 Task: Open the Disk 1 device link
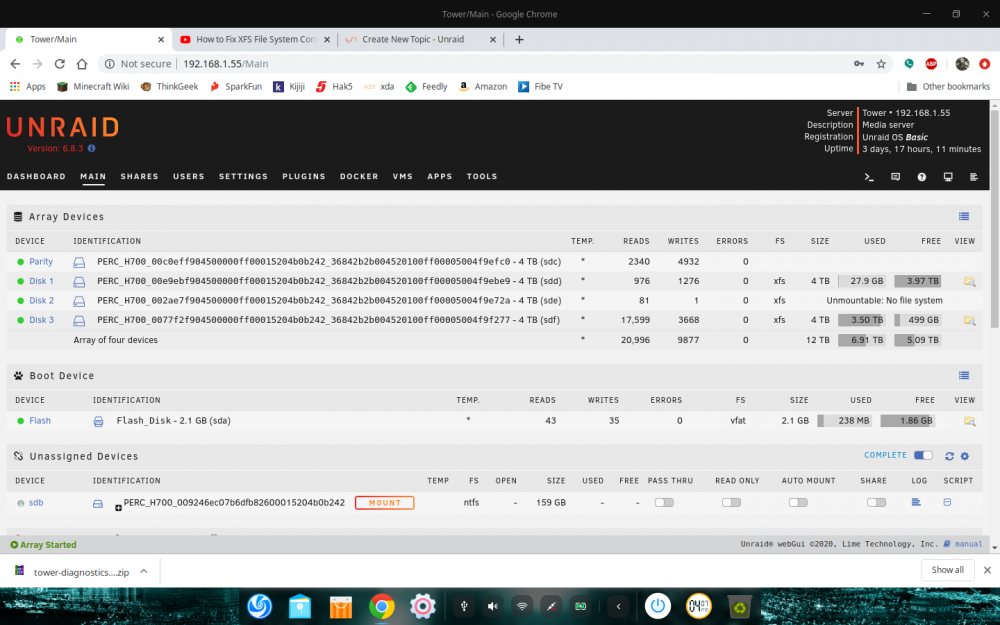click(41, 281)
